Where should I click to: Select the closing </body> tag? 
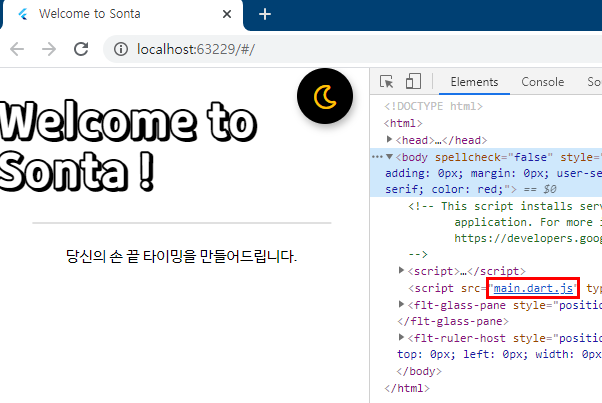pyautogui.click(x=419, y=372)
